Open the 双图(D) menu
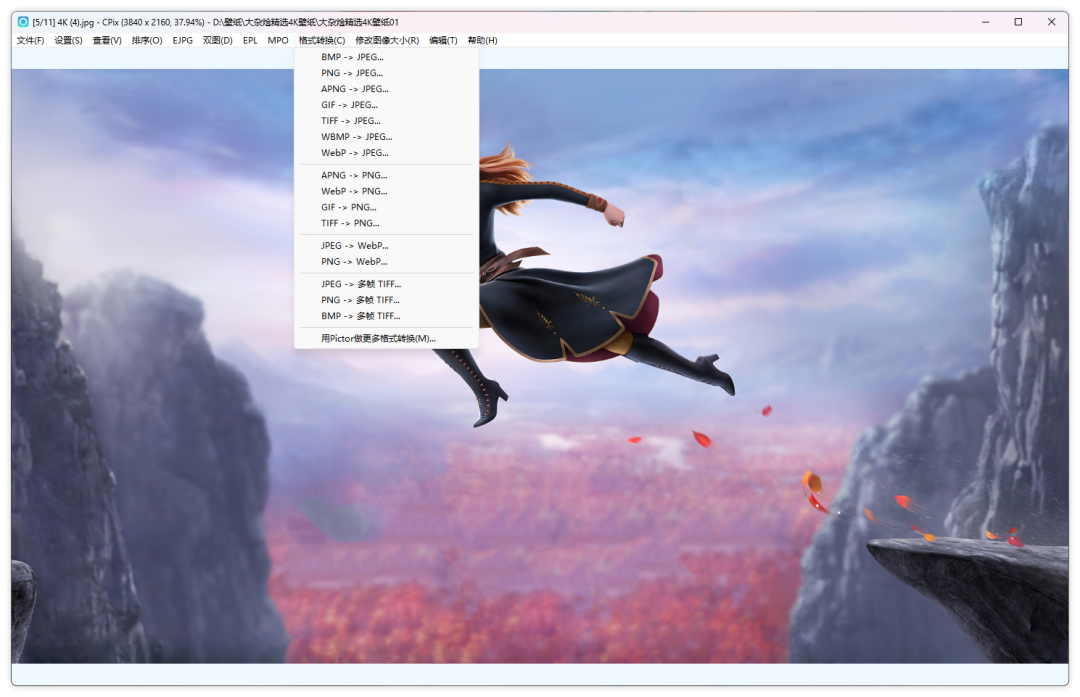The height and width of the screenshot is (697, 1080). point(218,41)
